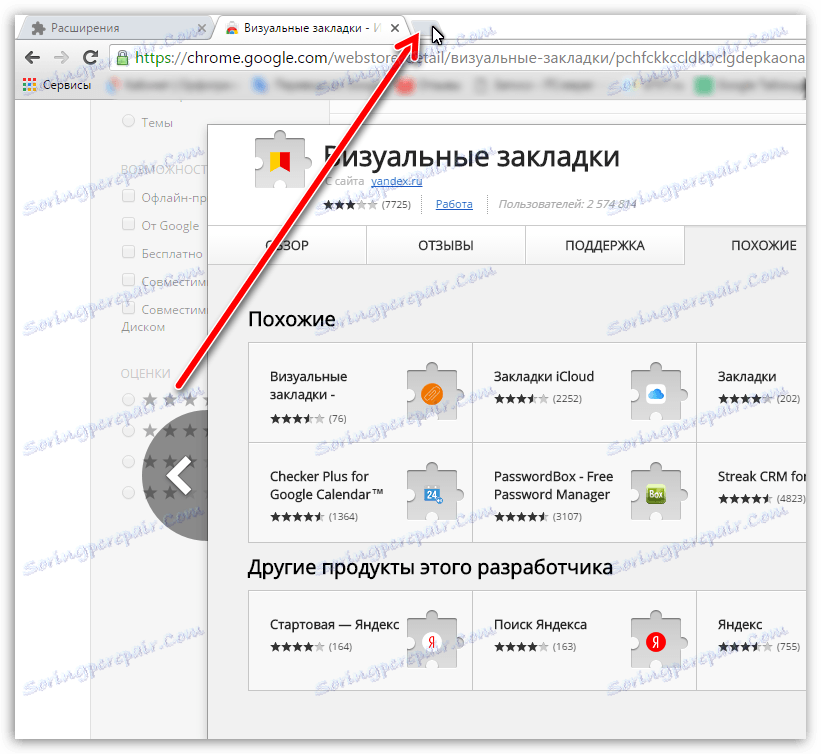Reload the current page

[91, 57]
